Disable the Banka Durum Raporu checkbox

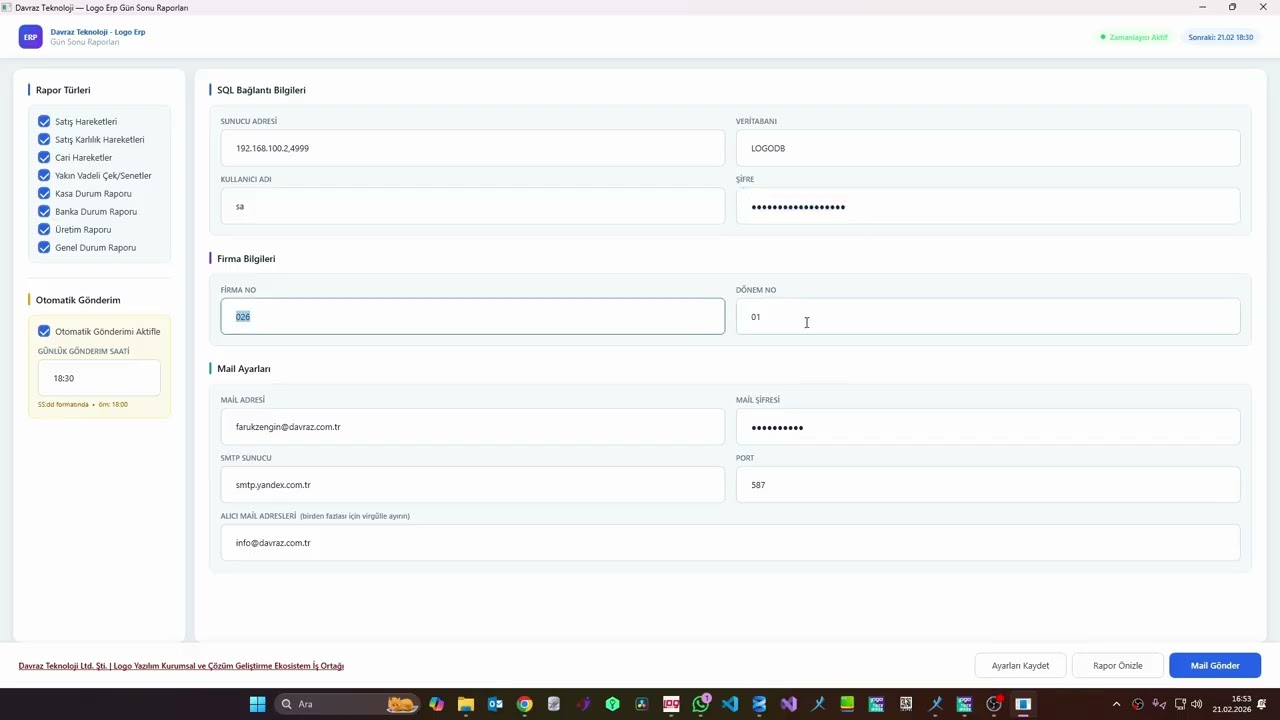[44, 212]
